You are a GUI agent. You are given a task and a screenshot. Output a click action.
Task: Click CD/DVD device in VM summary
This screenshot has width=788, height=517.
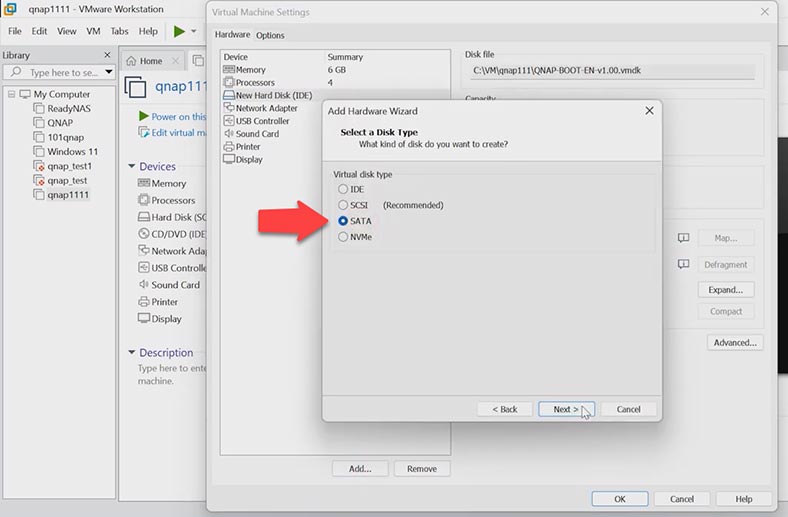point(172,234)
